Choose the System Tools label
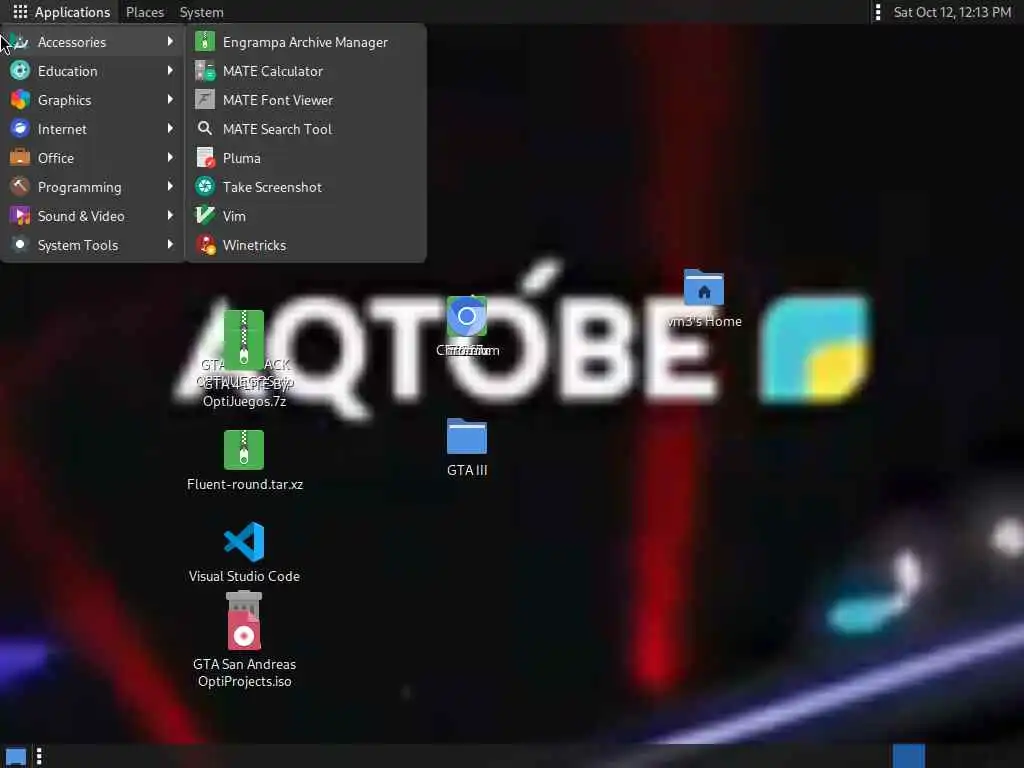 78,245
